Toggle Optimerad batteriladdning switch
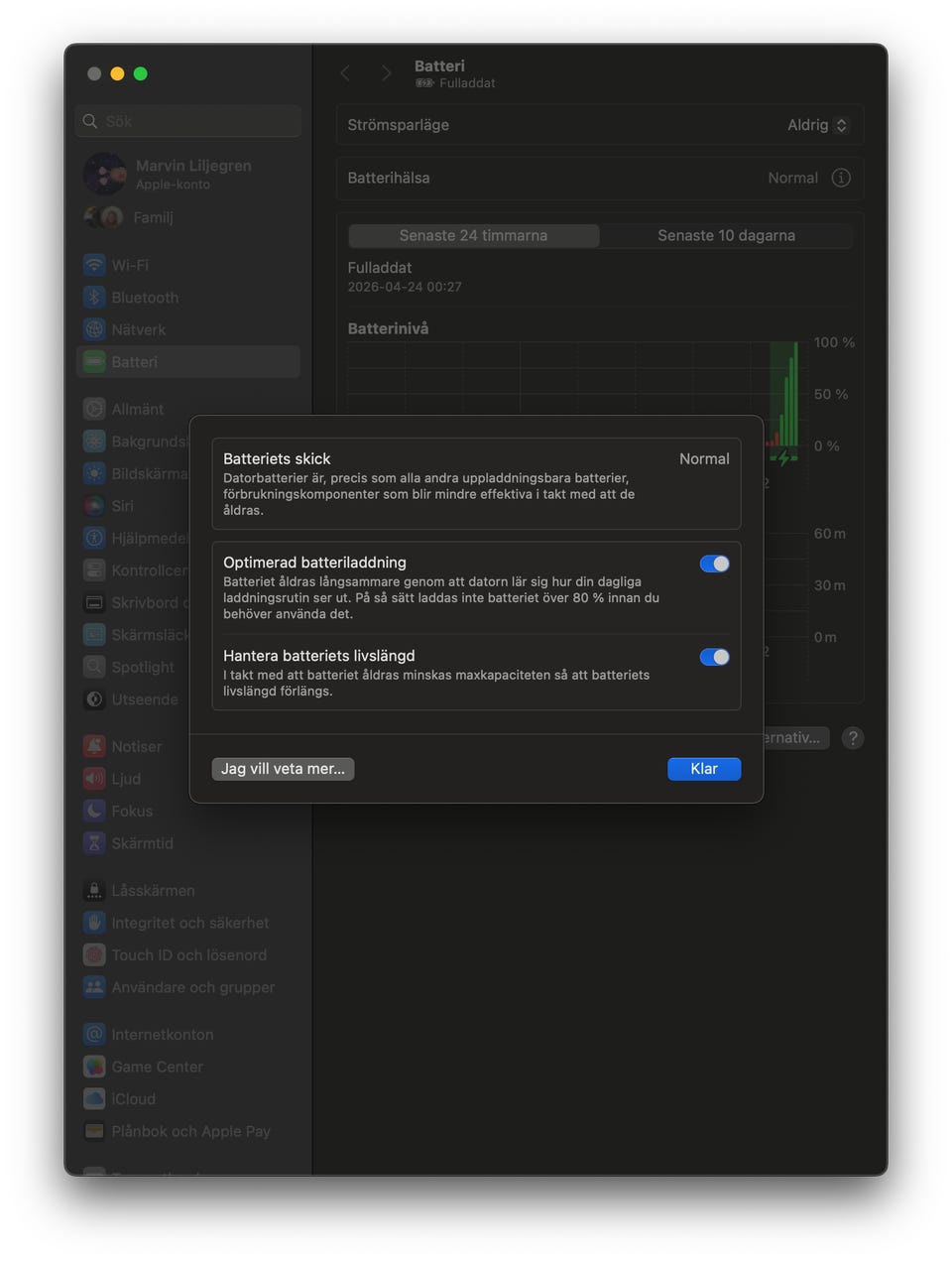This screenshot has height=1261, width=952. [x=714, y=564]
